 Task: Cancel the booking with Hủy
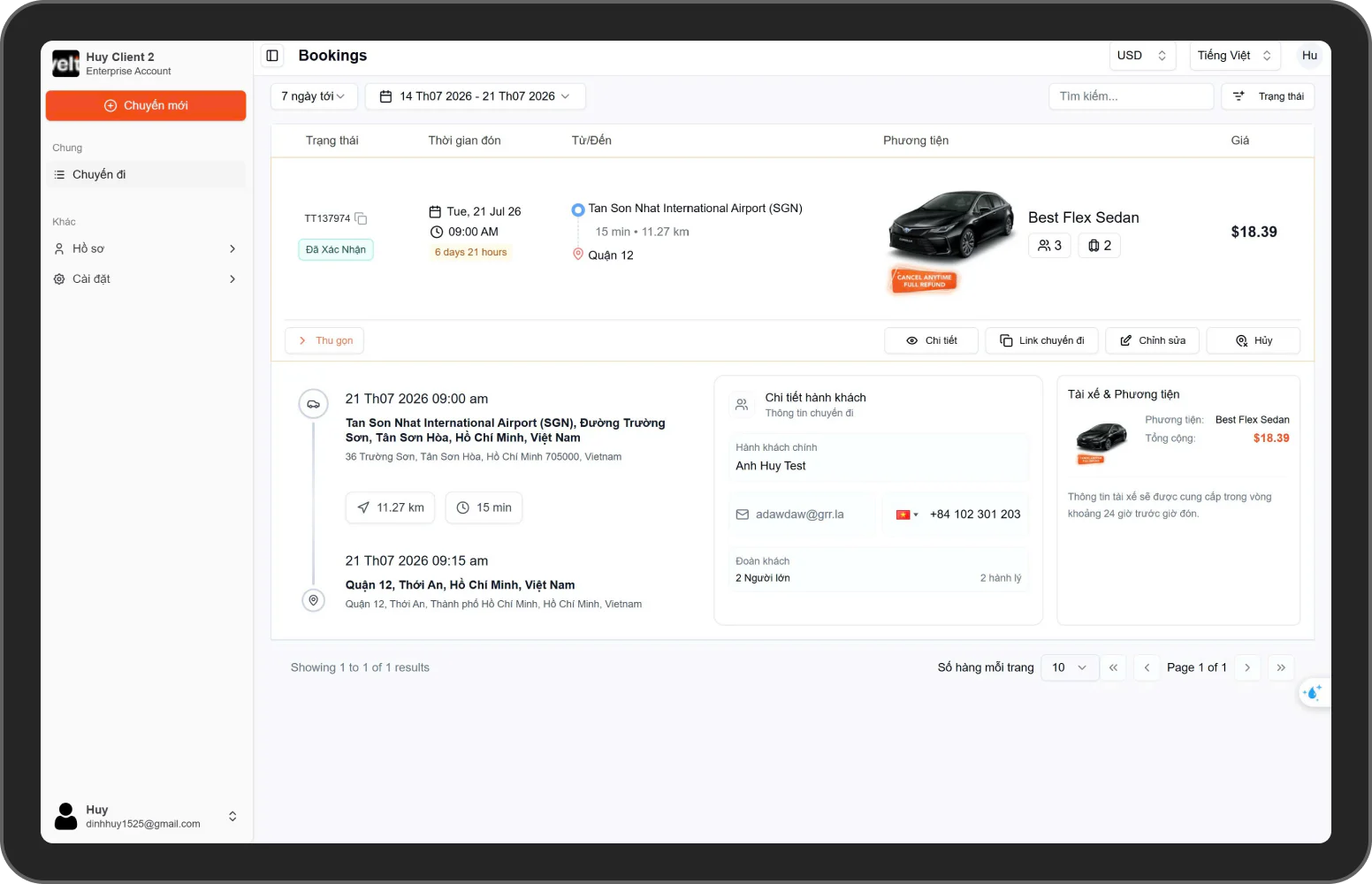point(1254,340)
